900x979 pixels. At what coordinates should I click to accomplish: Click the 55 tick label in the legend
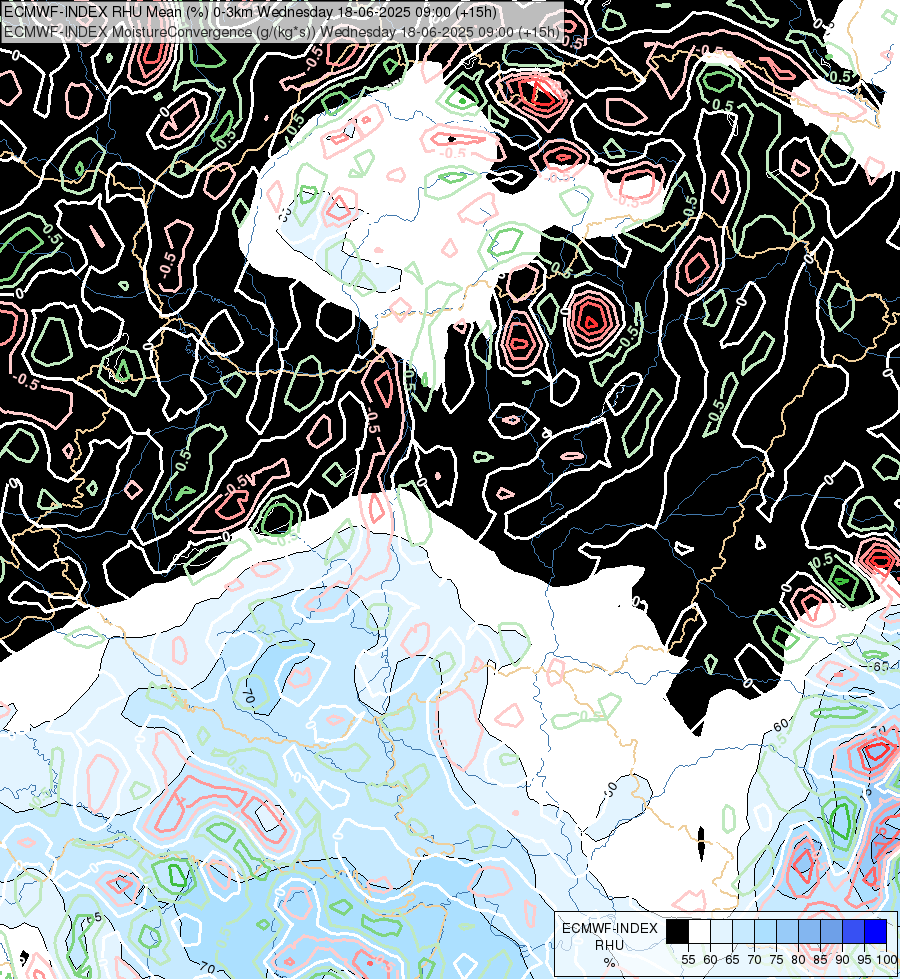pyautogui.click(x=688, y=960)
